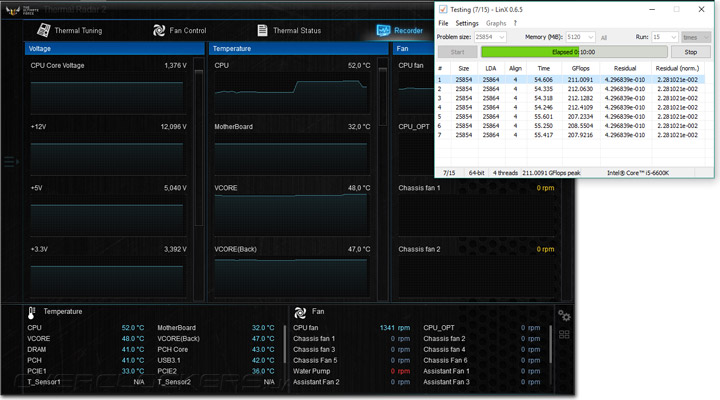Click the Stop button in LinX

pos(691,52)
